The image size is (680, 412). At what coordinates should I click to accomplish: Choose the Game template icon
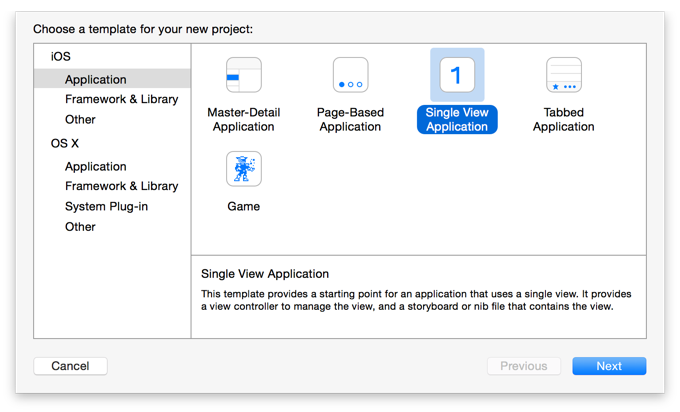(x=244, y=169)
